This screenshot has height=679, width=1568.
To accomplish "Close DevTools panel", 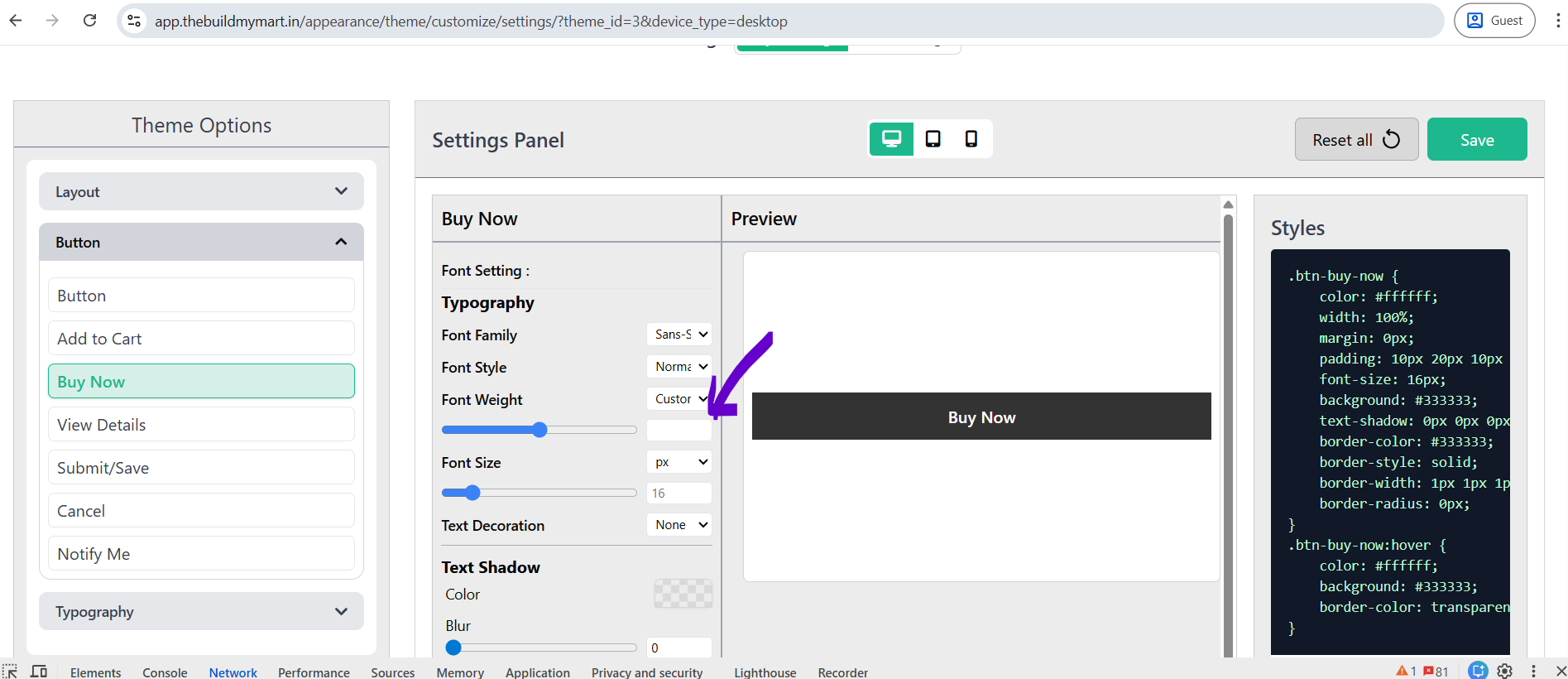I will point(1561,671).
